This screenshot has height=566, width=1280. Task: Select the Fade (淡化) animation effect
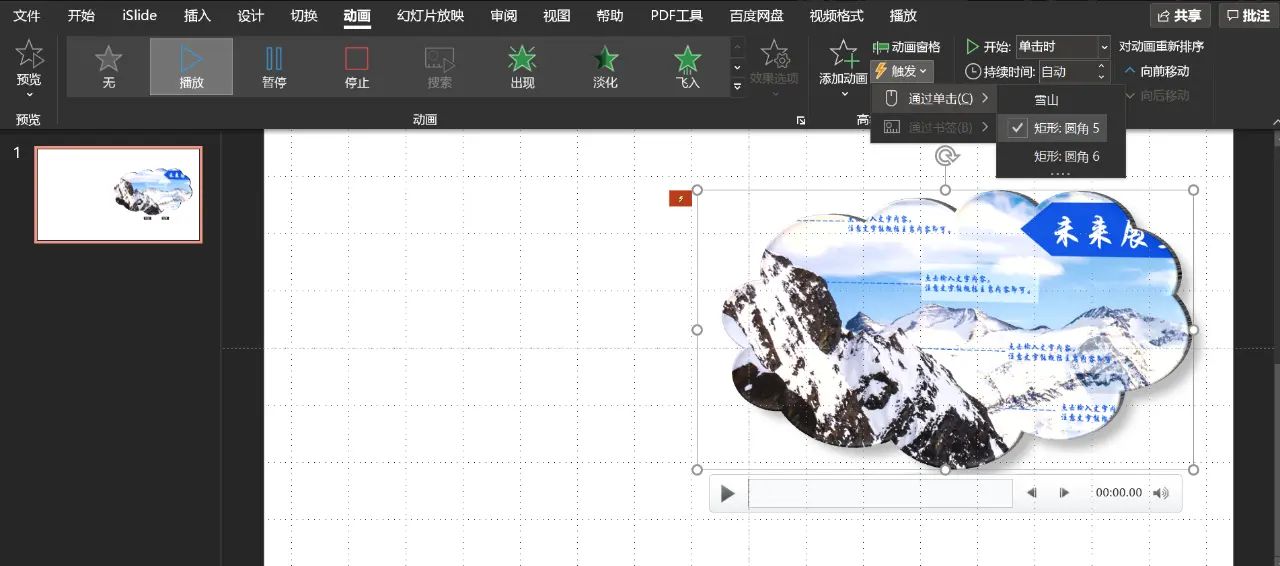(x=605, y=66)
